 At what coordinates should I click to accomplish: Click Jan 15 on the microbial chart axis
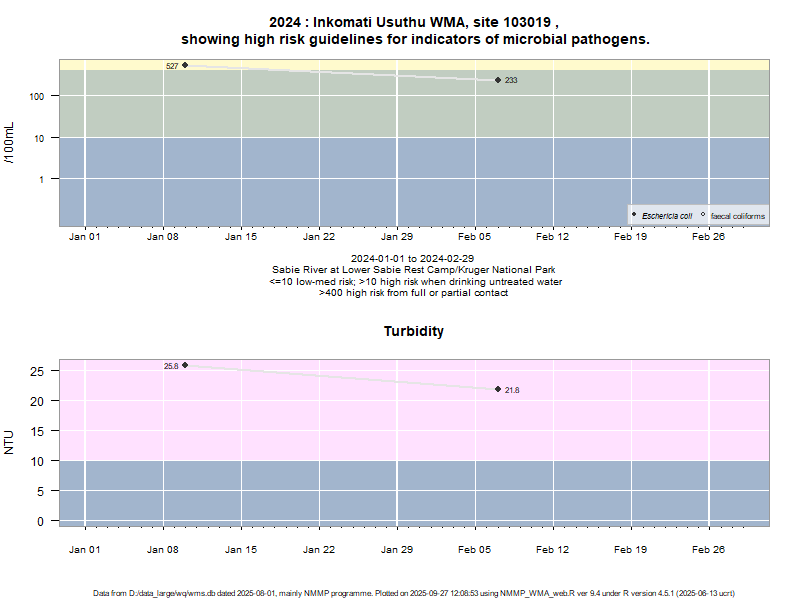click(241, 237)
